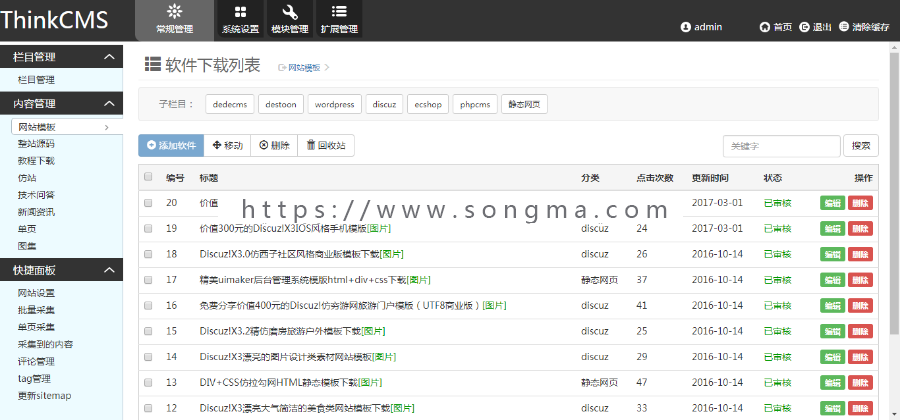Open 整站源码 sidebar item
This screenshot has height=420, width=900.
[x=36, y=144]
